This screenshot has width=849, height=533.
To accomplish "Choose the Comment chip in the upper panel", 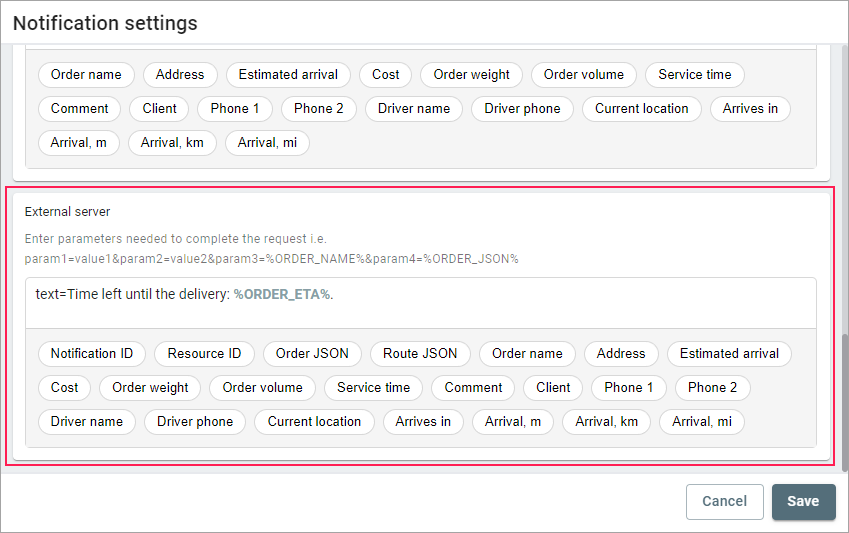I will [79, 109].
